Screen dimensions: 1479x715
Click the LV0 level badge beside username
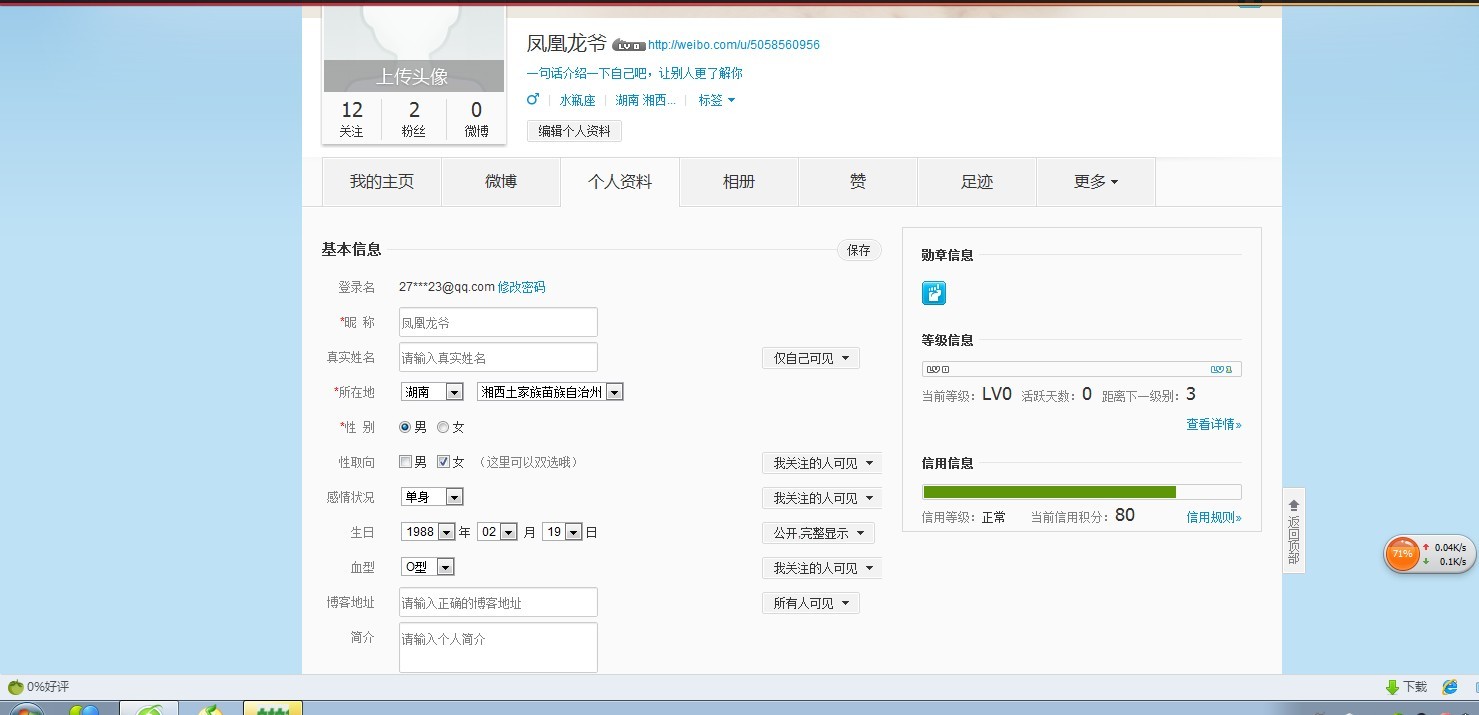(x=628, y=45)
